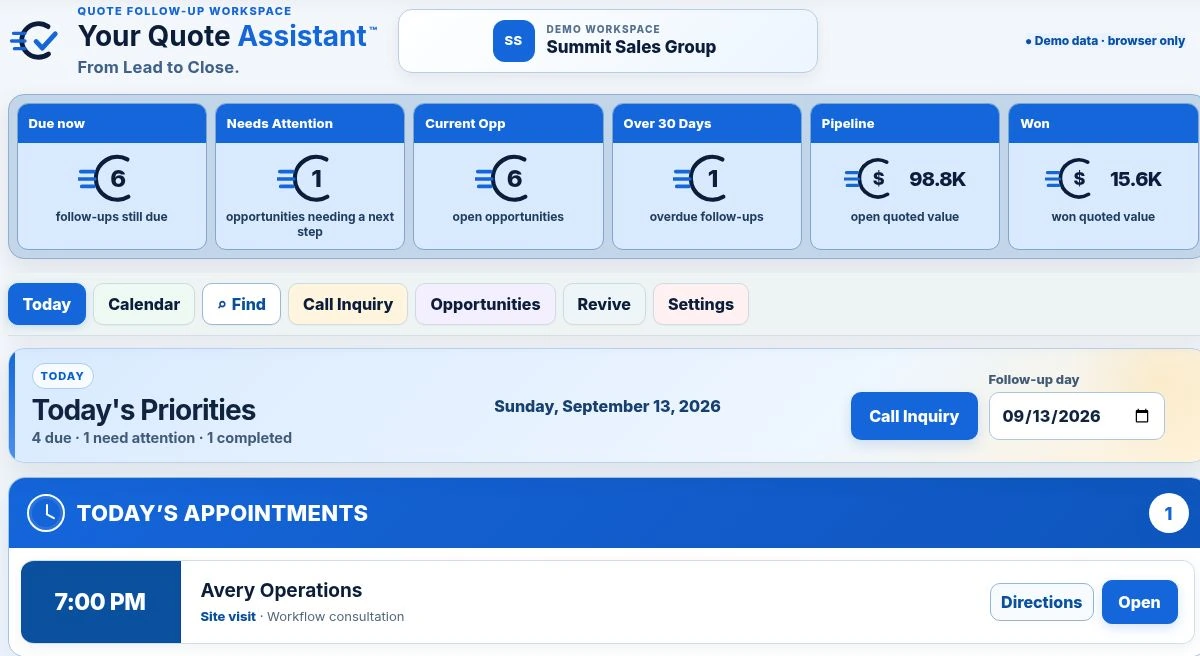Screen dimensions: 1200x656
Task: Click the Follow-up day date field
Action: click(1076, 416)
